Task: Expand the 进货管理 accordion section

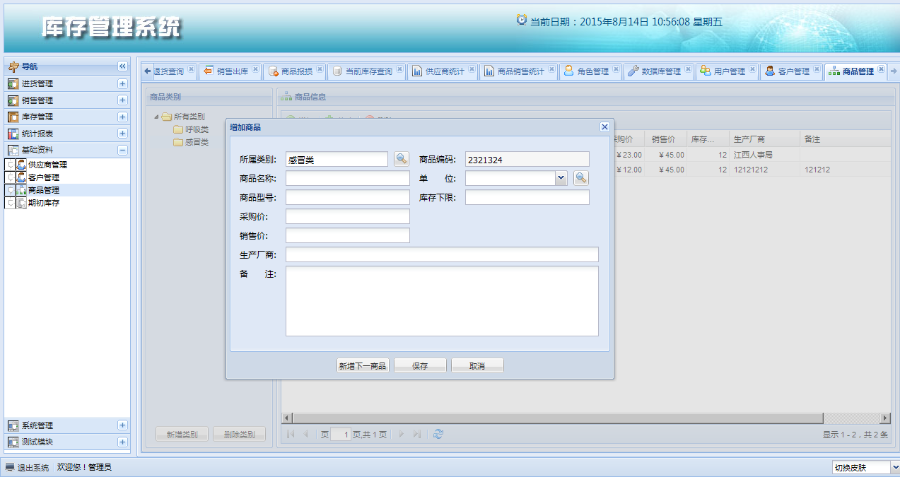Action: (122, 84)
